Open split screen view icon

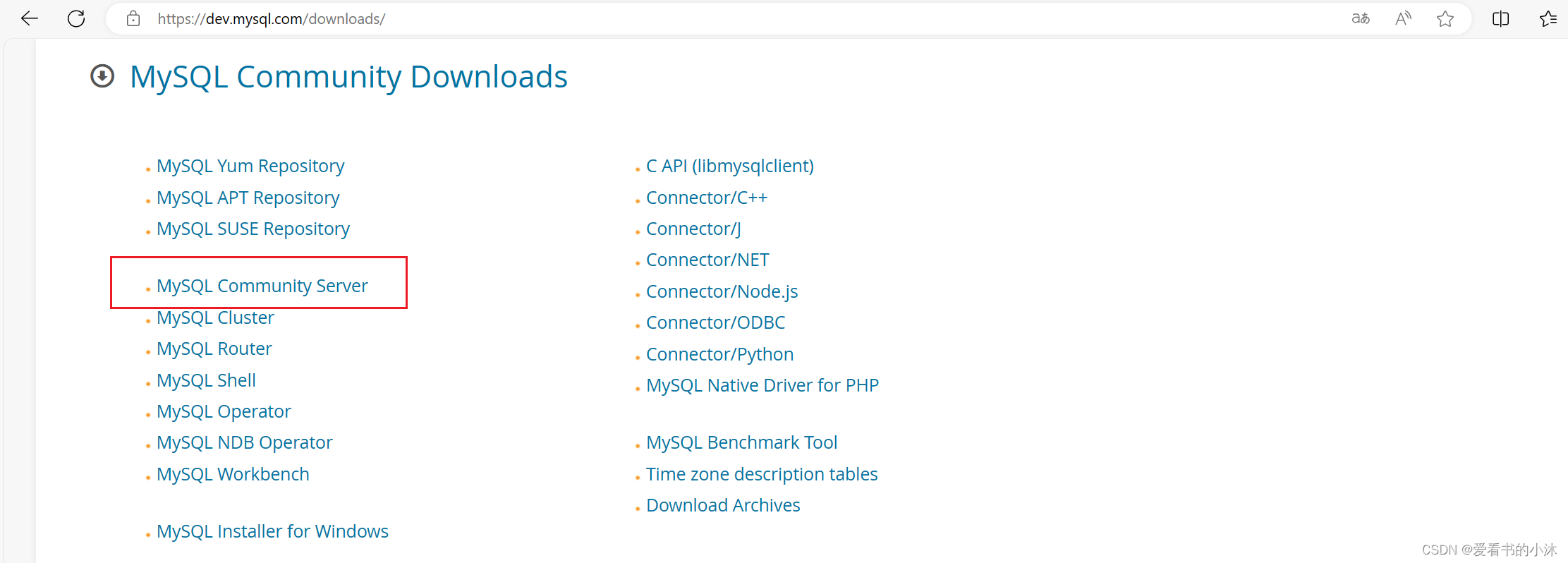coord(1501,19)
